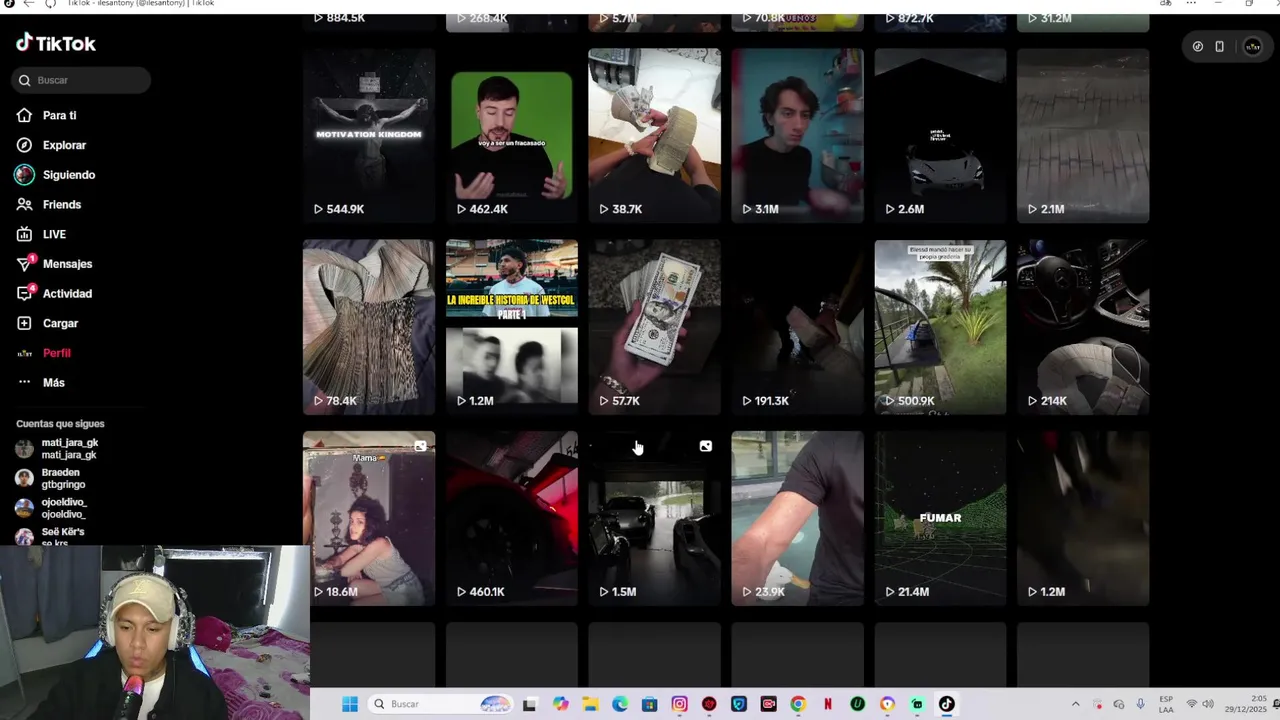Click the phone app icon at top right

click(1219, 46)
